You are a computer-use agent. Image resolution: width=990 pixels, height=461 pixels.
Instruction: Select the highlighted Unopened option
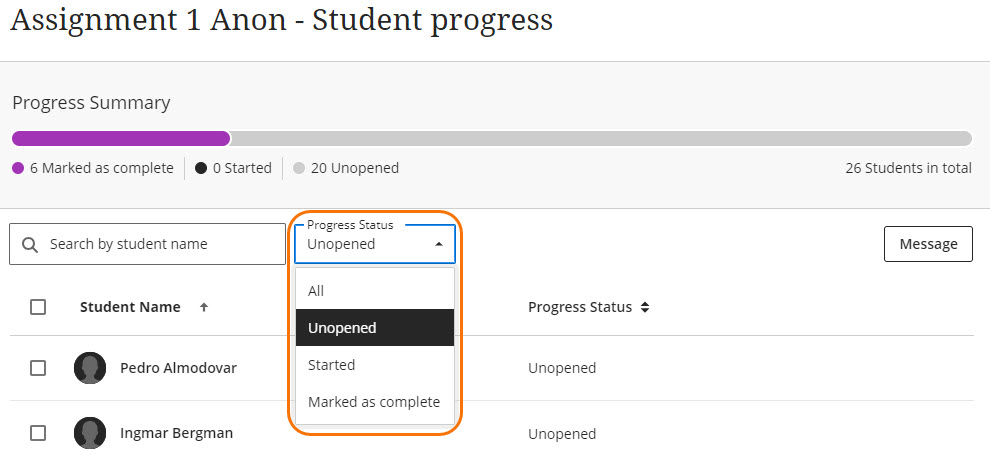point(342,328)
